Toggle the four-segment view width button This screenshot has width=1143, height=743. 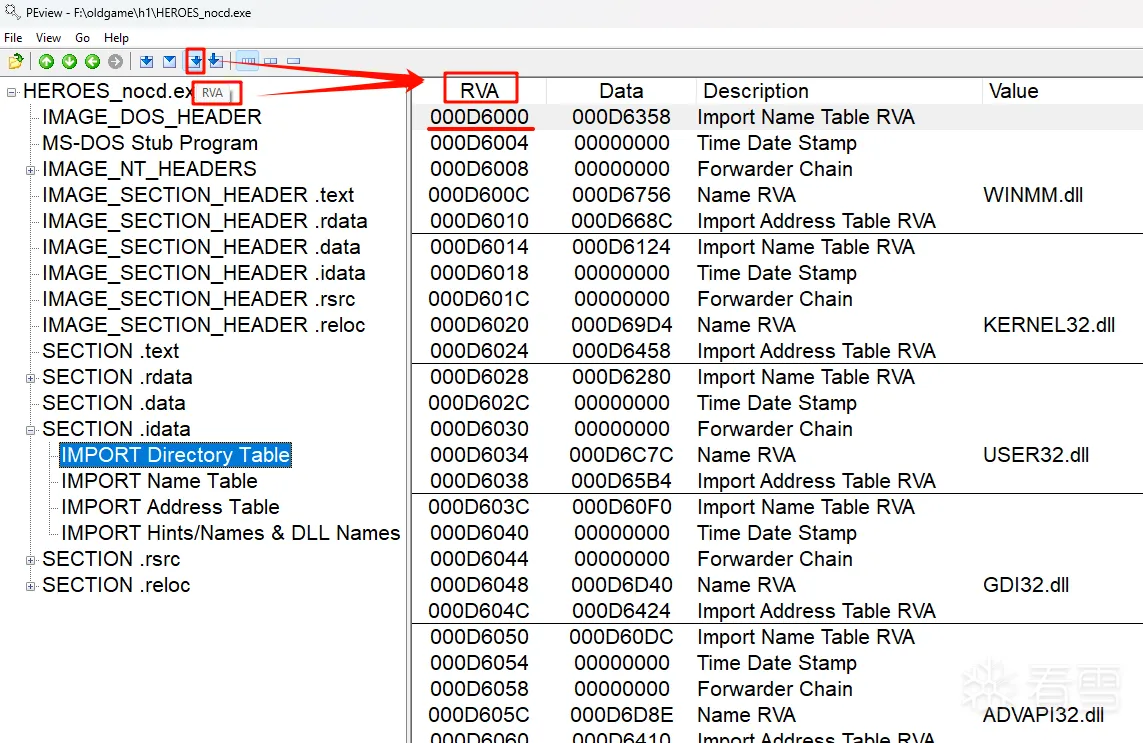click(x=248, y=62)
